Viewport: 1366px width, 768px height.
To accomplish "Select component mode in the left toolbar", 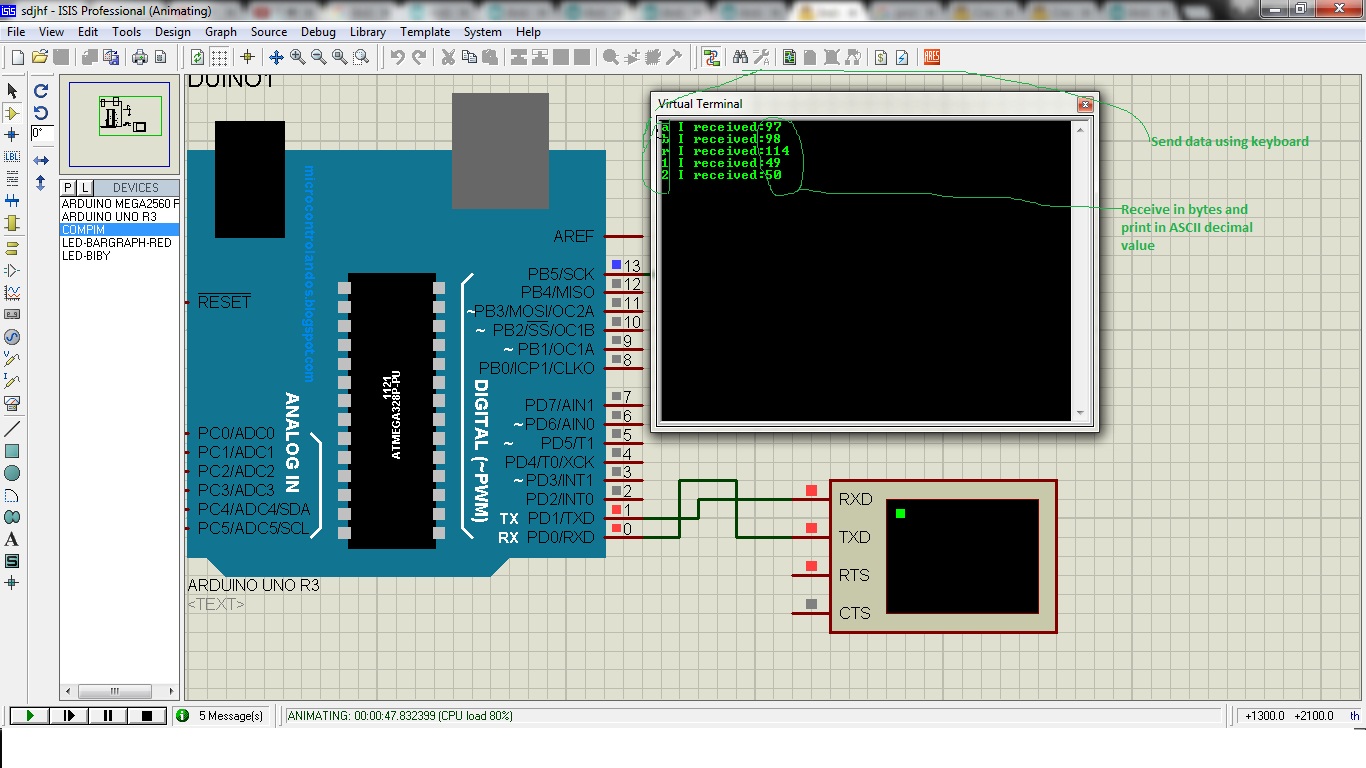I will click(12, 111).
